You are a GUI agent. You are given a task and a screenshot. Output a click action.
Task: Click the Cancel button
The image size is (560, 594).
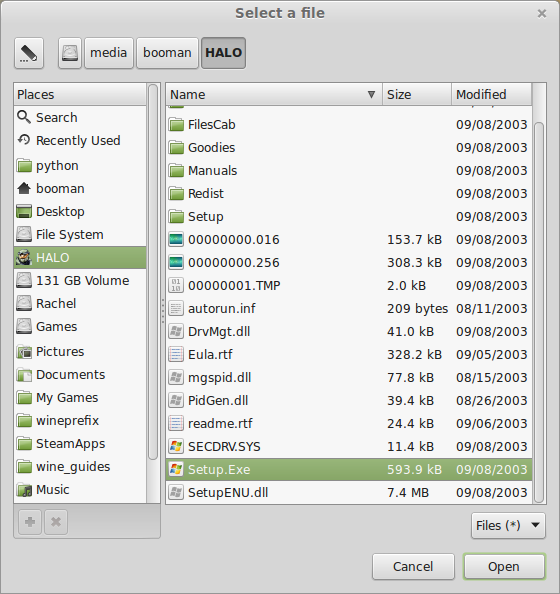413,567
